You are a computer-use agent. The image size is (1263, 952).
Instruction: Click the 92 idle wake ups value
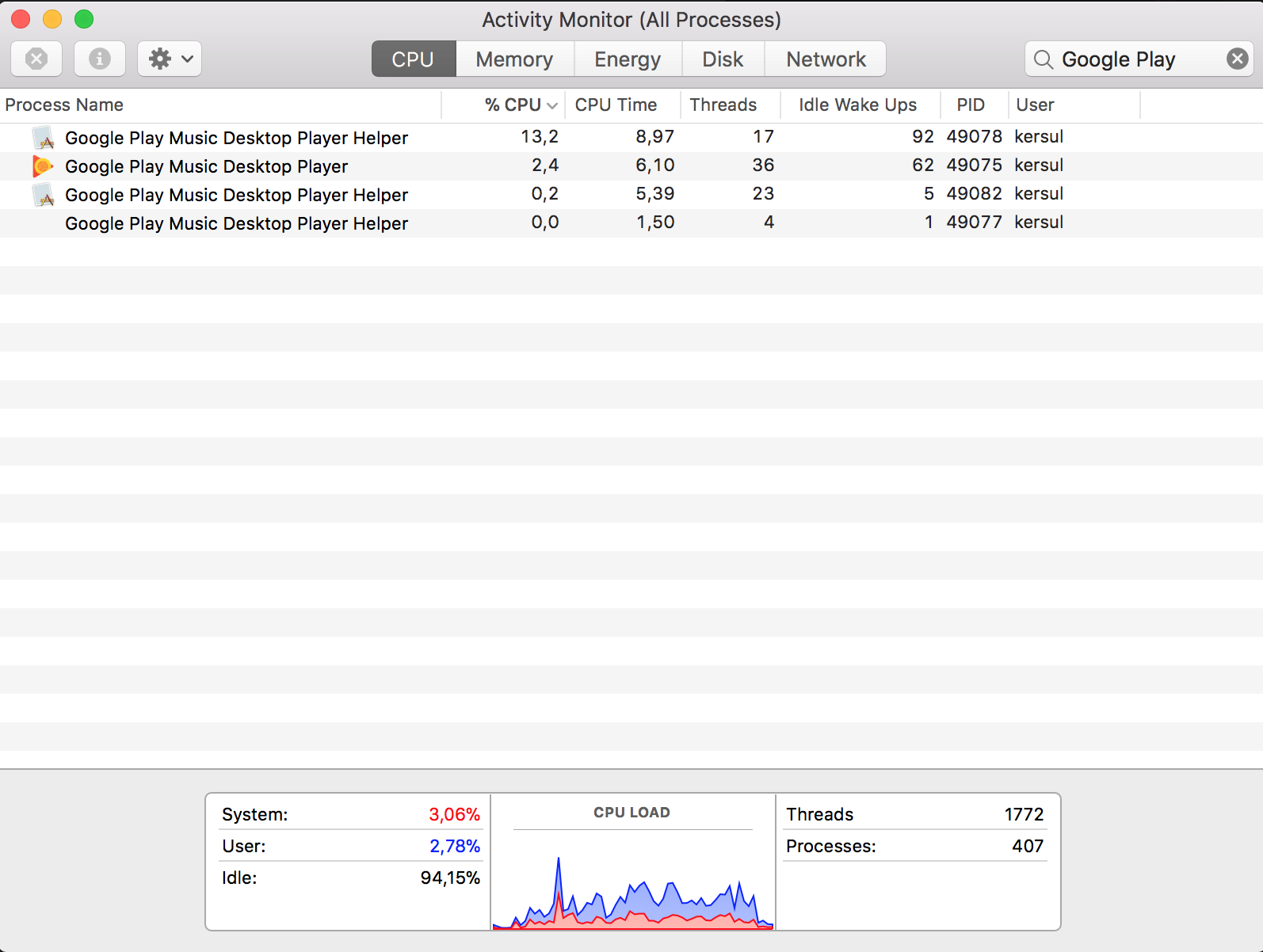click(x=923, y=136)
